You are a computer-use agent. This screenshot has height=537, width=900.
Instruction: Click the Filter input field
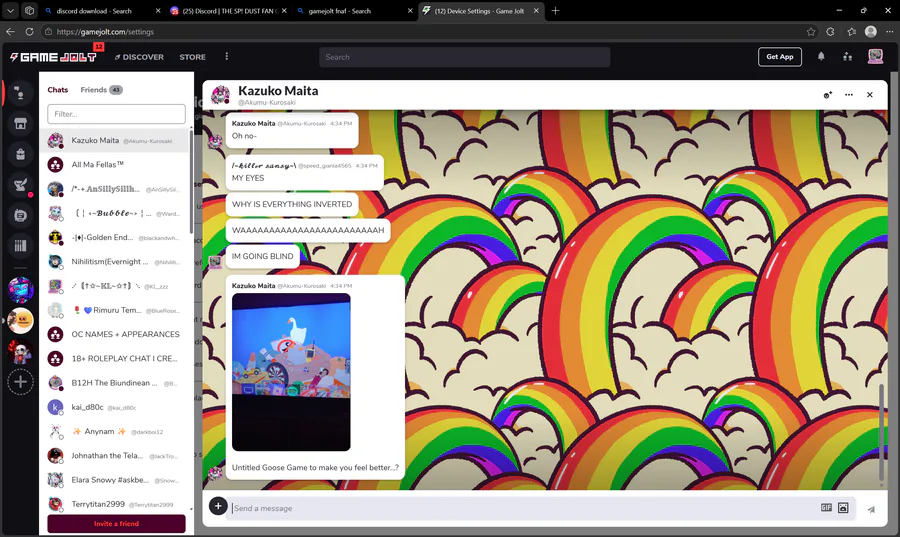(x=117, y=114)
